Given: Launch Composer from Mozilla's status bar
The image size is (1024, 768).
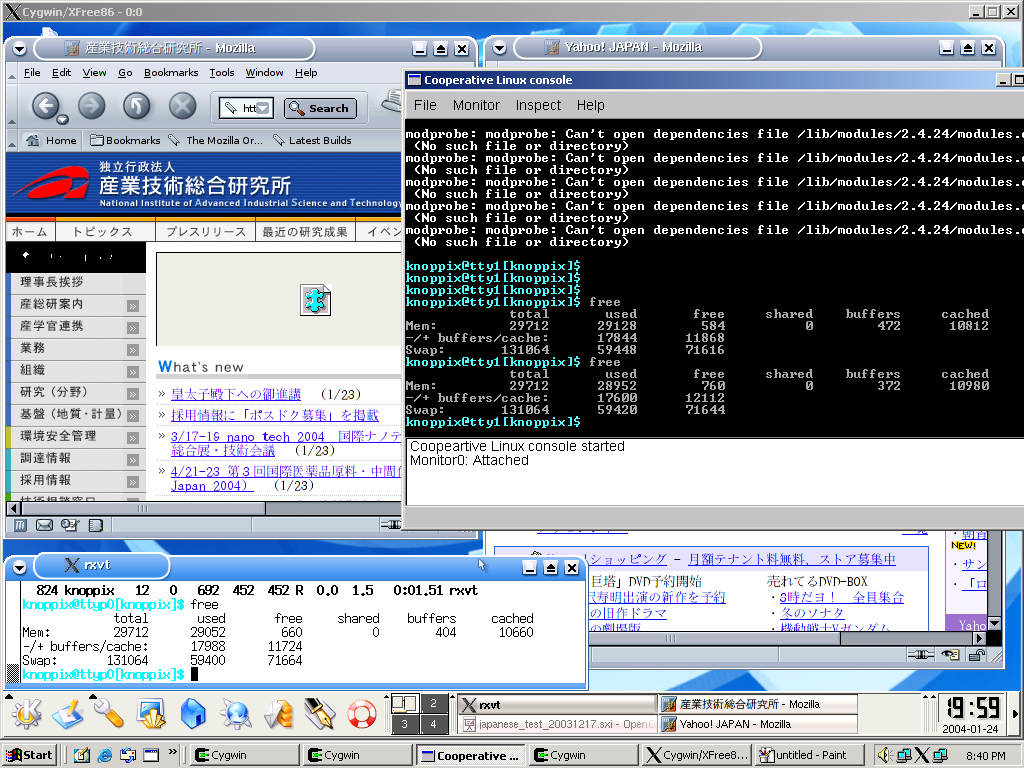Looking at the screenshot, I should 70,525.
